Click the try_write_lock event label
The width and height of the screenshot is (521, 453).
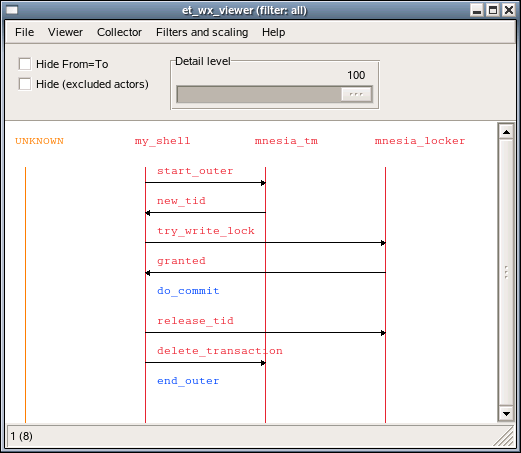coord(206,231)
